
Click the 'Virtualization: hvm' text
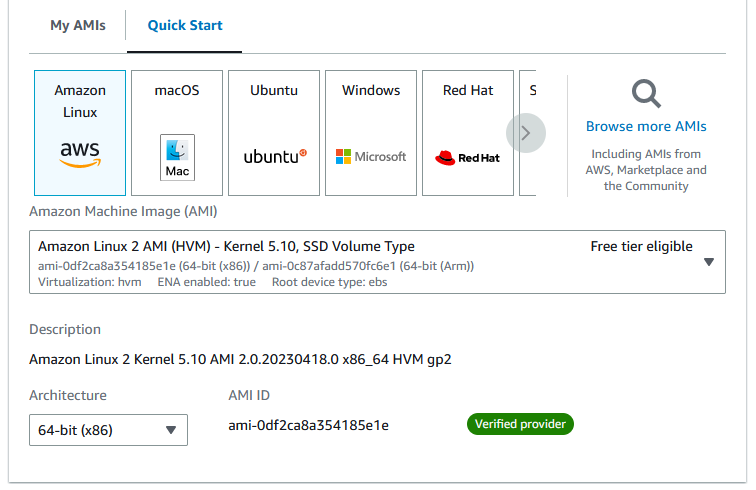click(x=90, y=282)
